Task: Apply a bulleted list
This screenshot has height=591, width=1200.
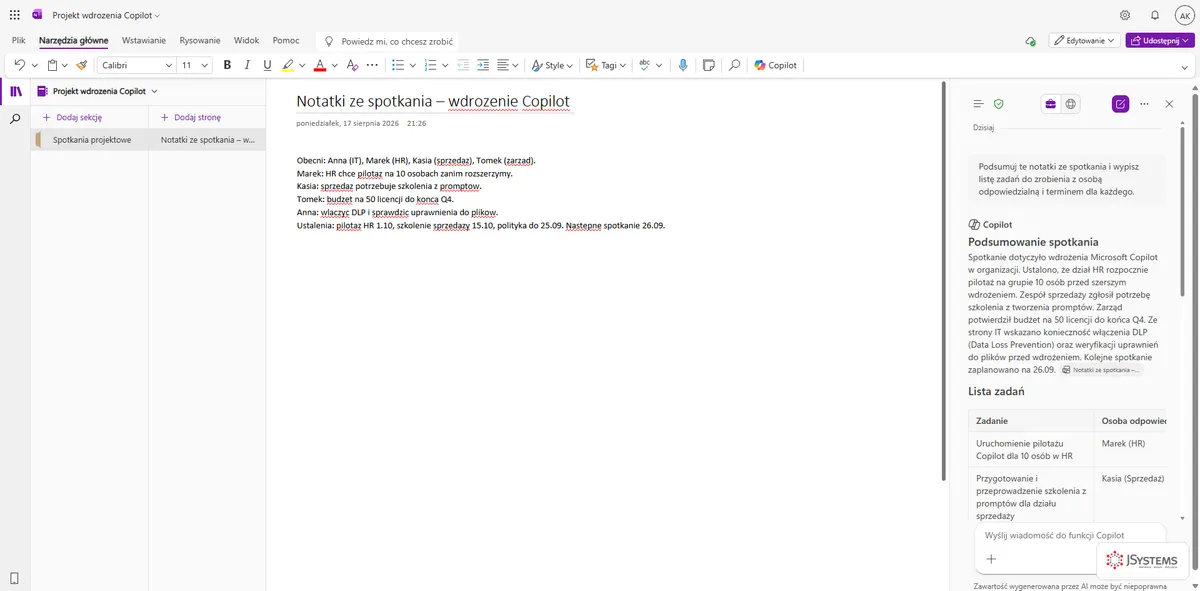Action: [x=397, y=65]
